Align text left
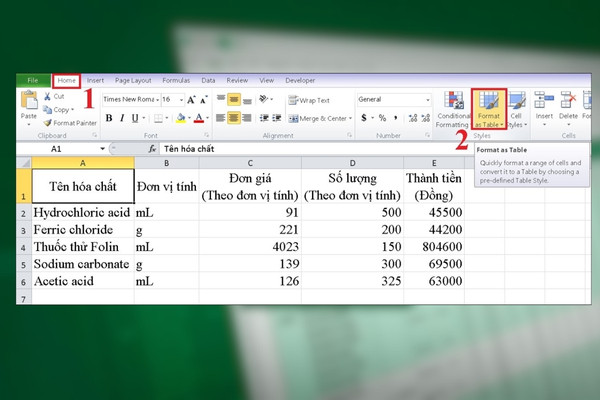This screenshot has height=400, width=600. pyautogui.click(x=220, y=118)
